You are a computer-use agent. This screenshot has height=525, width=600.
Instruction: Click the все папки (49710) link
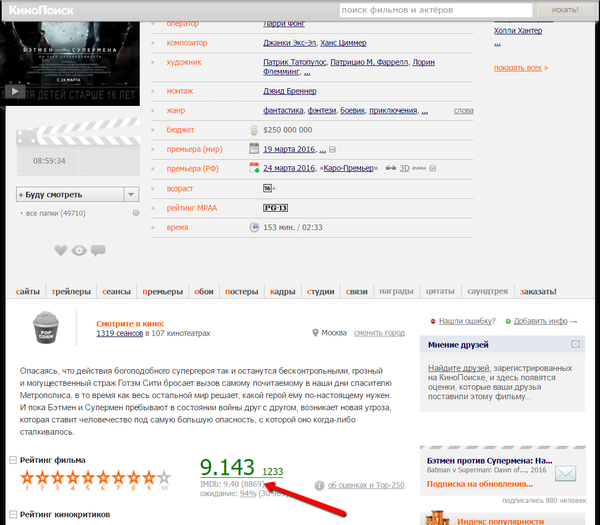tap(55, 213)
